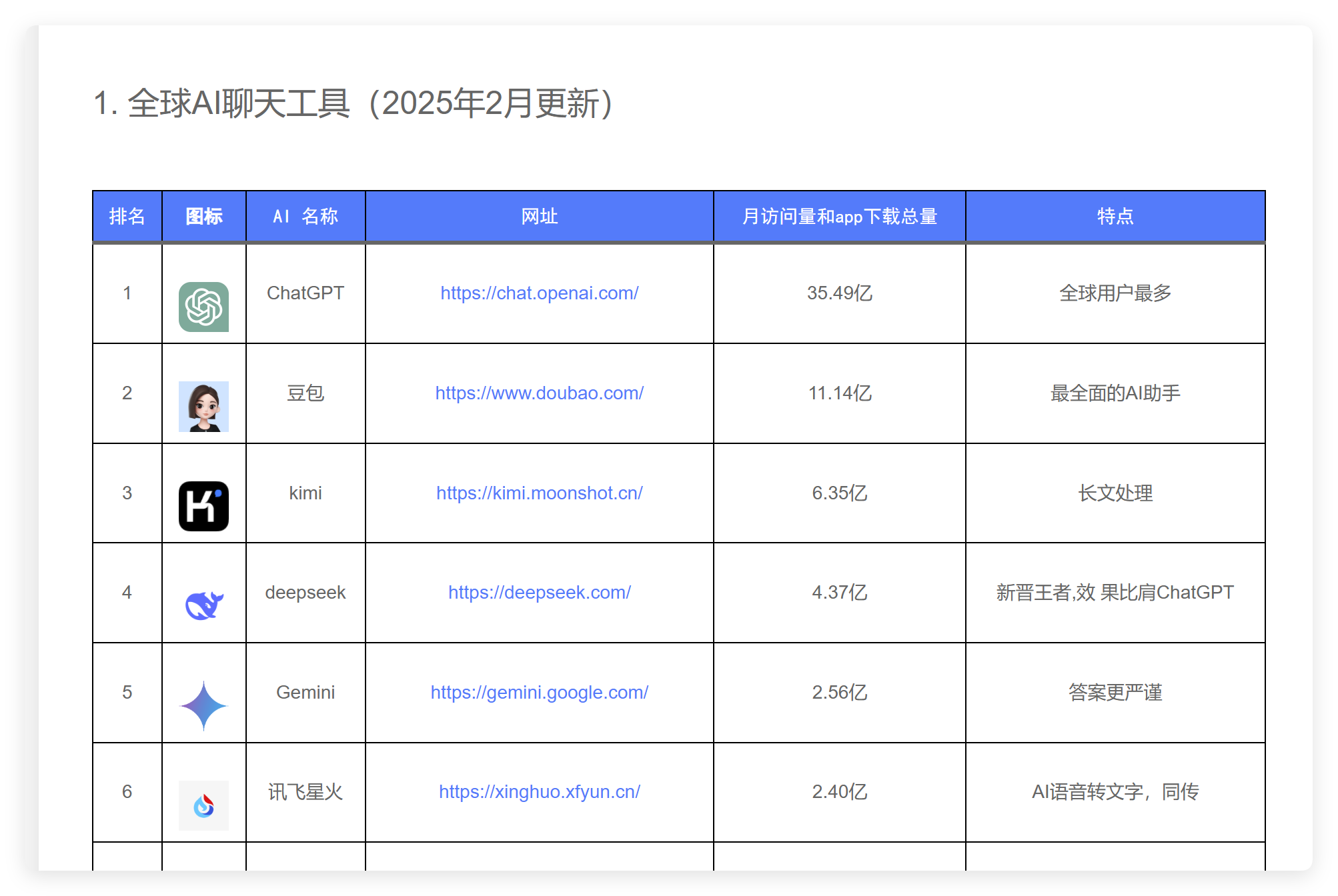Click the 35.49亿 value cell
The width and height of the screenshot is (1338, 896).
(x=839, y=293)
